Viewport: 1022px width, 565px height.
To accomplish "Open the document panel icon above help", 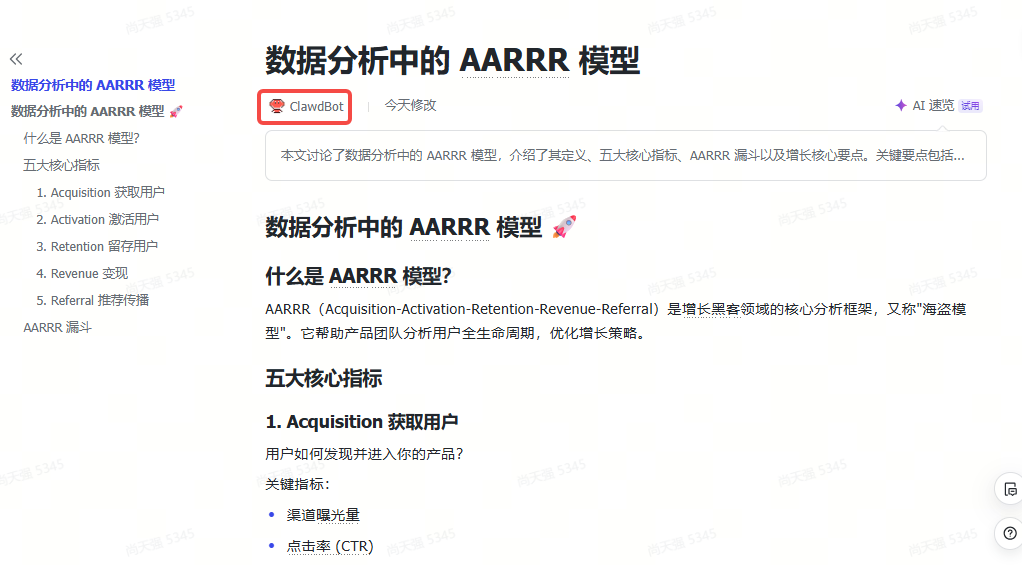I will click(1010, 489).
